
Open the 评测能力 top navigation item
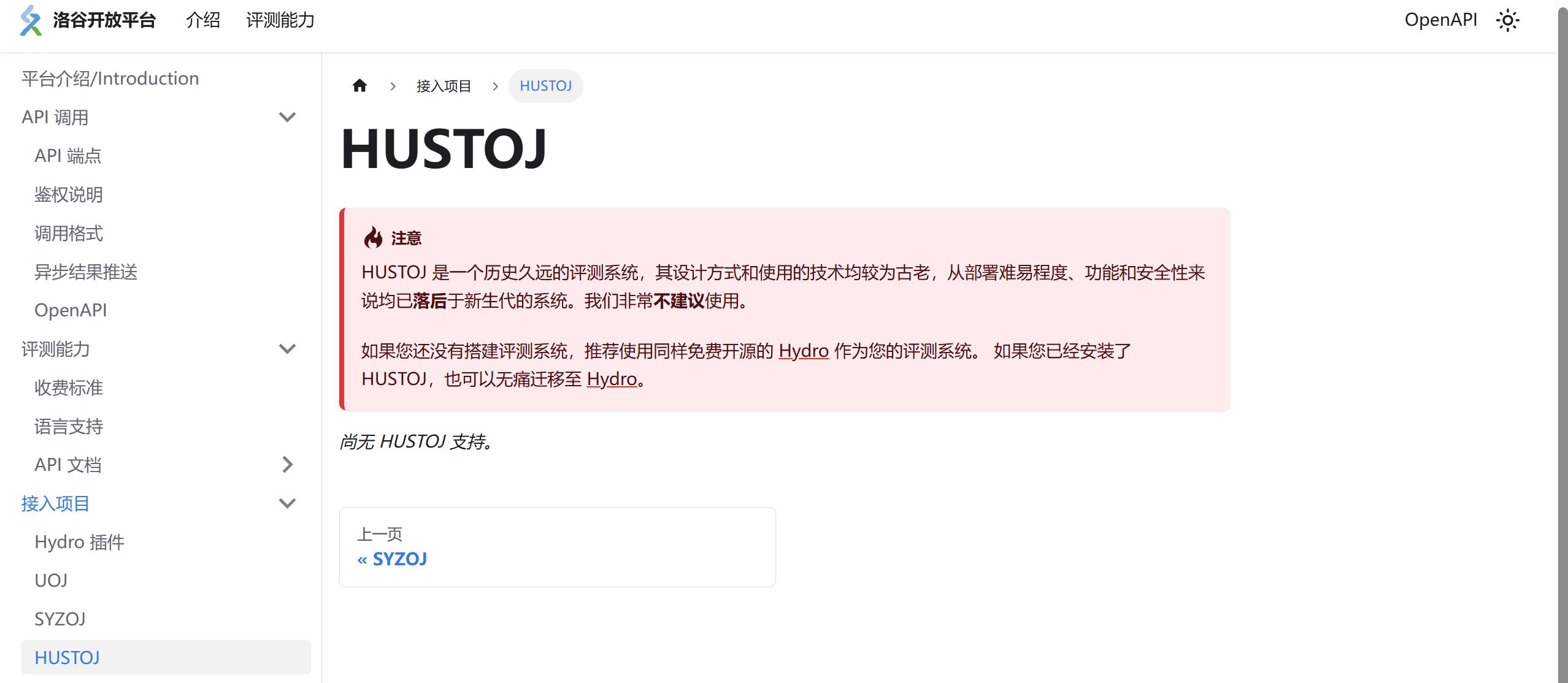click(280, 20)
